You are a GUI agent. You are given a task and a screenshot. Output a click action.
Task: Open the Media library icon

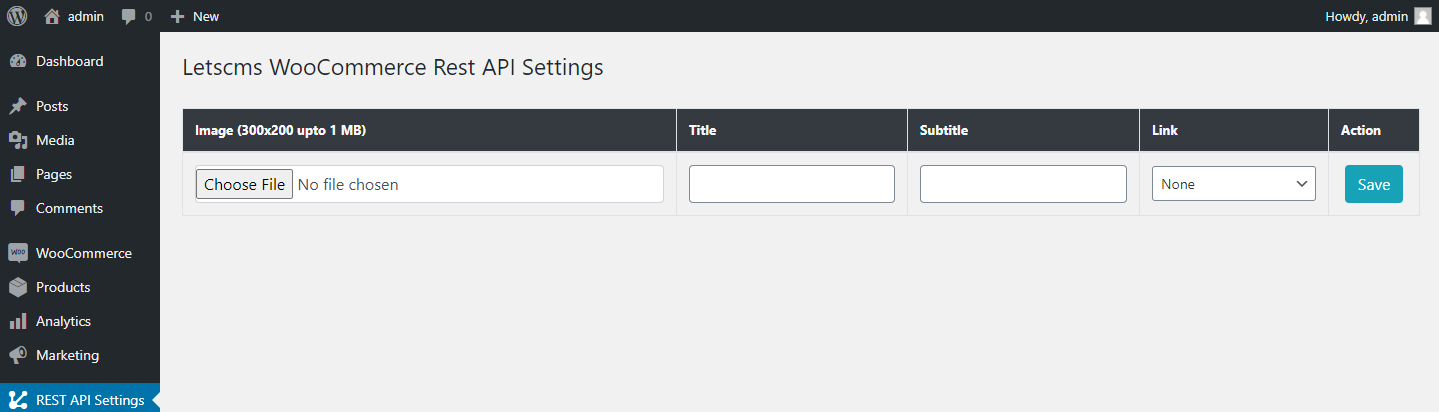coord(17,140)
